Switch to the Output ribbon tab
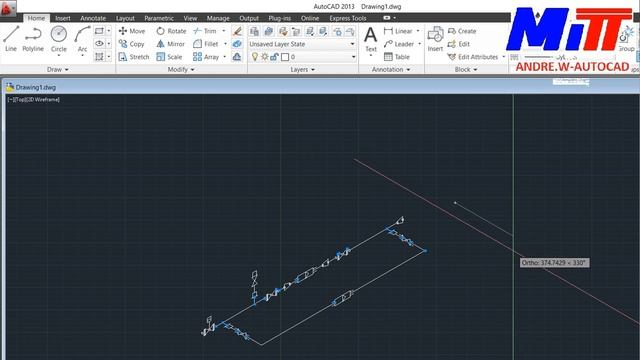The width and height of the screenshot is (640, 360). click(x=249, y=18)
